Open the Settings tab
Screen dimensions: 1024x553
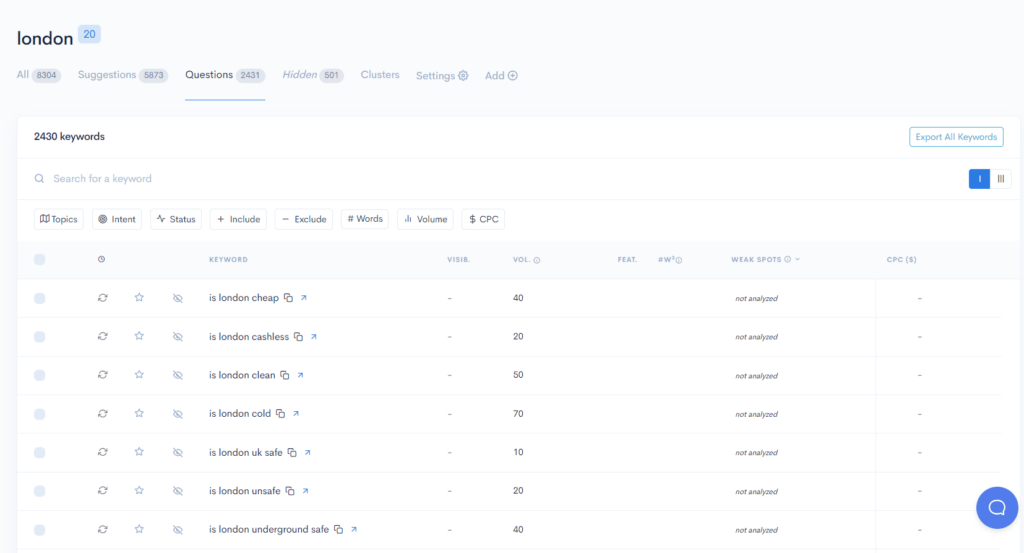(x=442, y=76)
